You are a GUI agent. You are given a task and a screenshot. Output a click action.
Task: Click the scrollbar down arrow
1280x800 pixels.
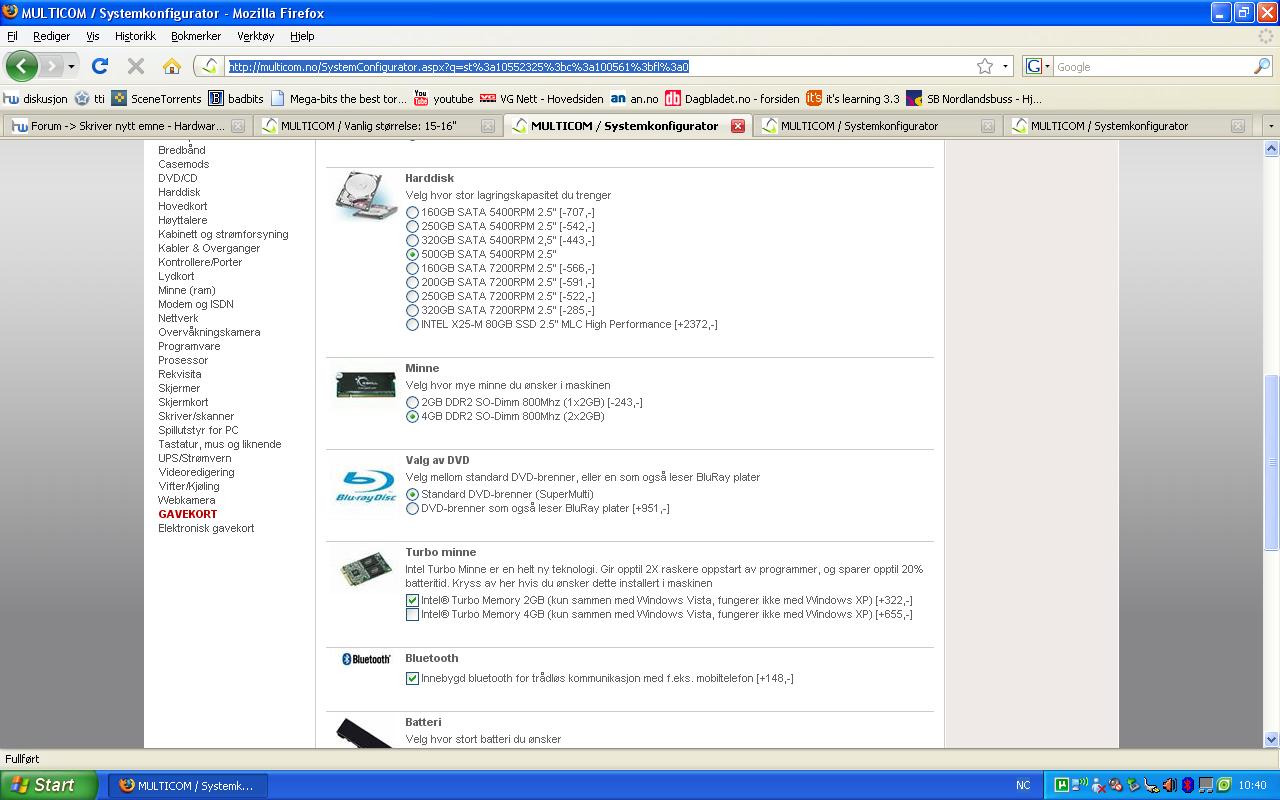pyautogui.click(x=1271, y=740)
